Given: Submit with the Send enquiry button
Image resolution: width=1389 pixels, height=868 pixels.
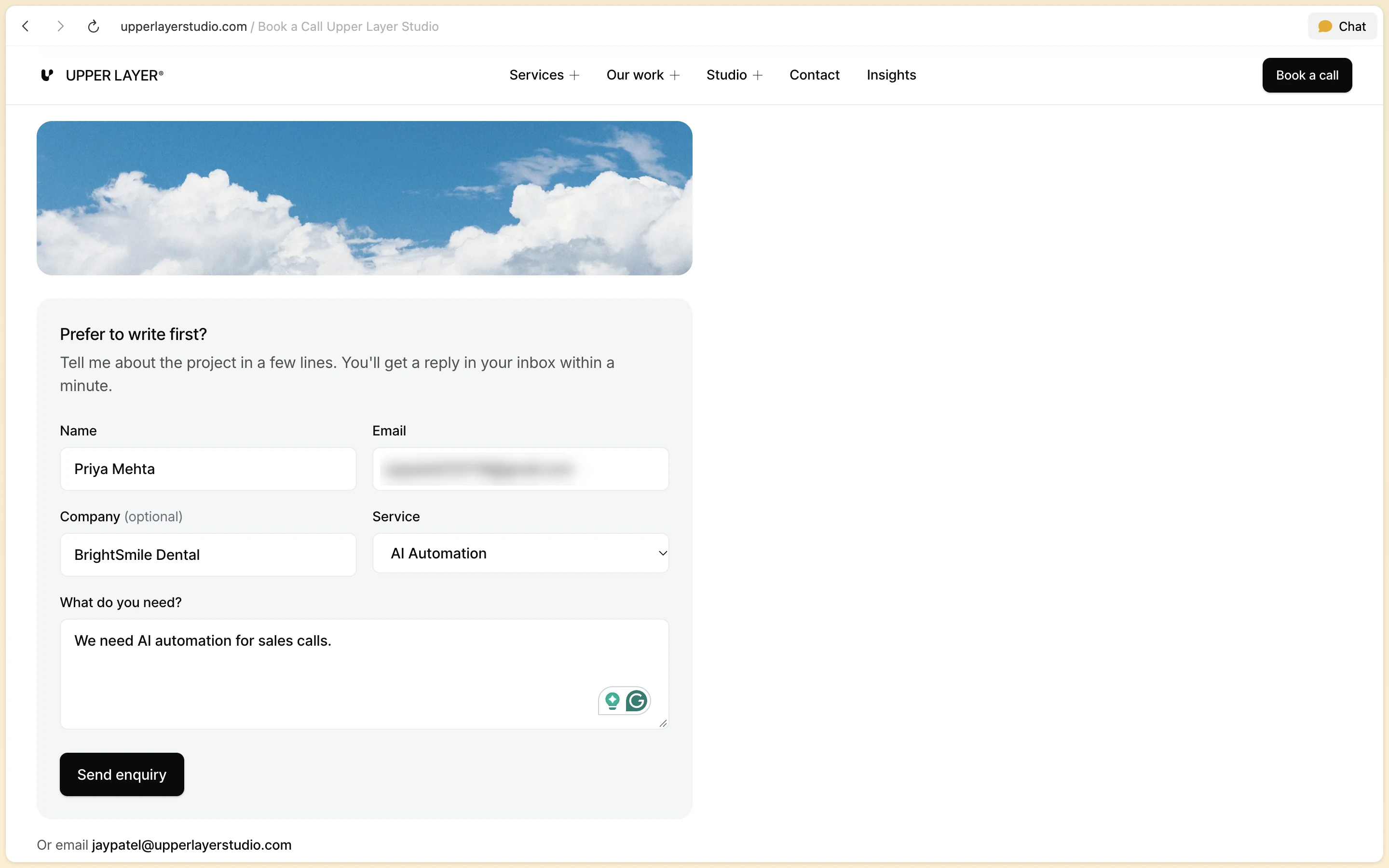Looking at the screenshot, I should coord(122,774).
